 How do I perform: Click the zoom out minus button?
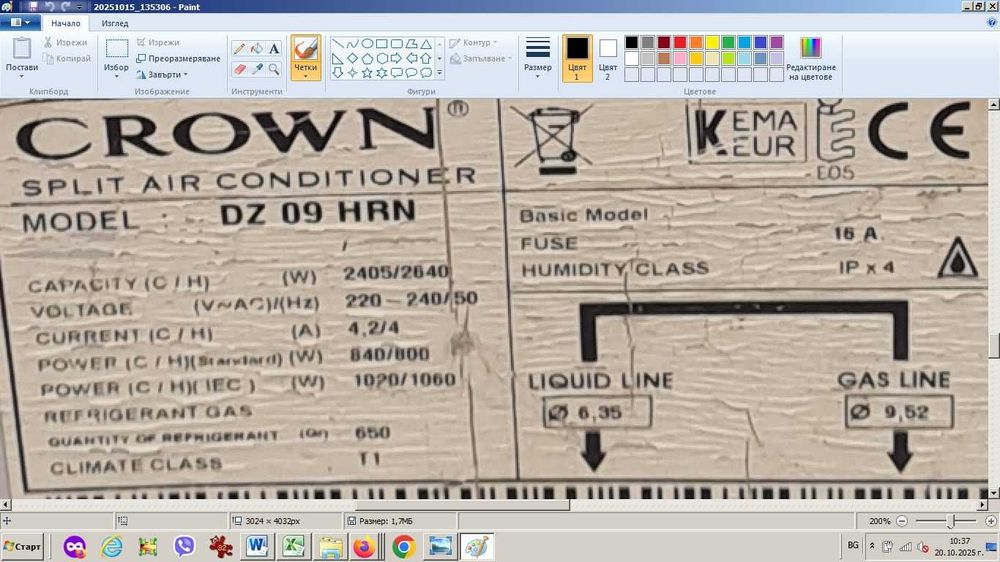(x=902, y=521)
